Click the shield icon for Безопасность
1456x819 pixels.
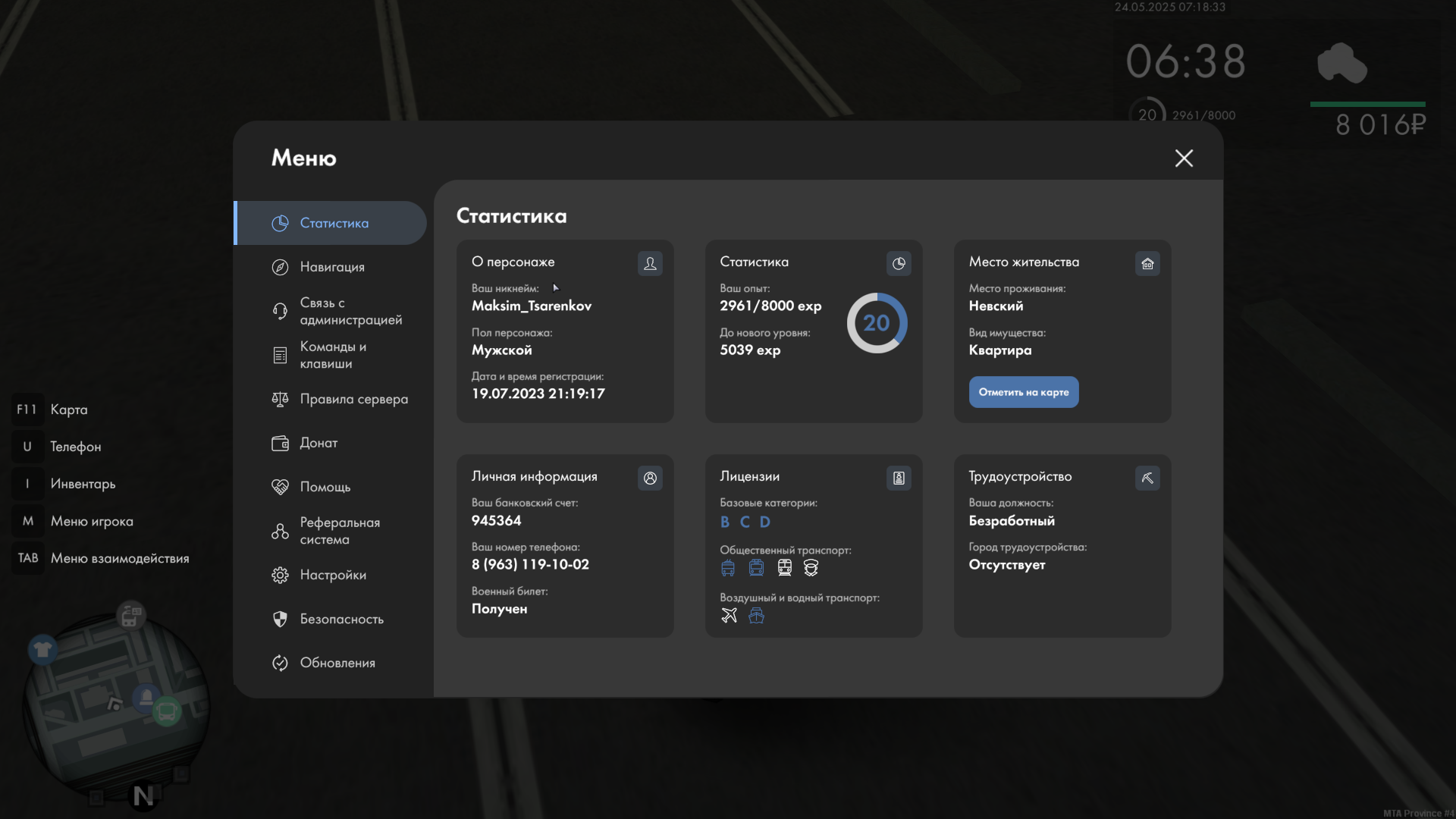(280, 619)
